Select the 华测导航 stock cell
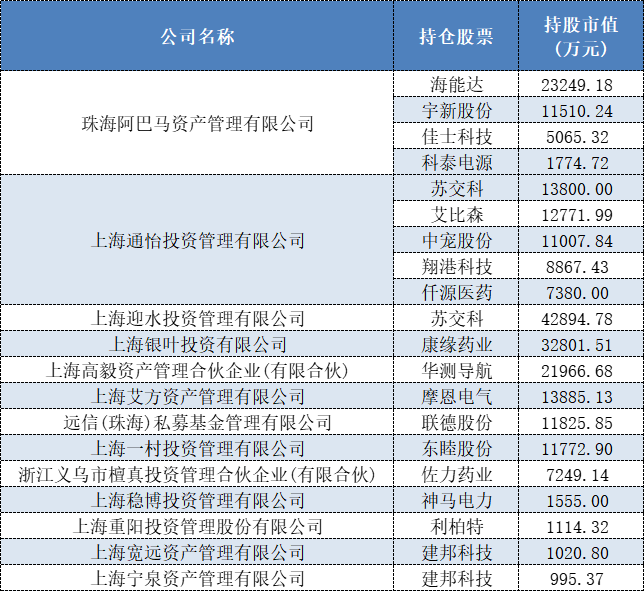Viewport: 644px width, 591px height. (x=456, y=370)
